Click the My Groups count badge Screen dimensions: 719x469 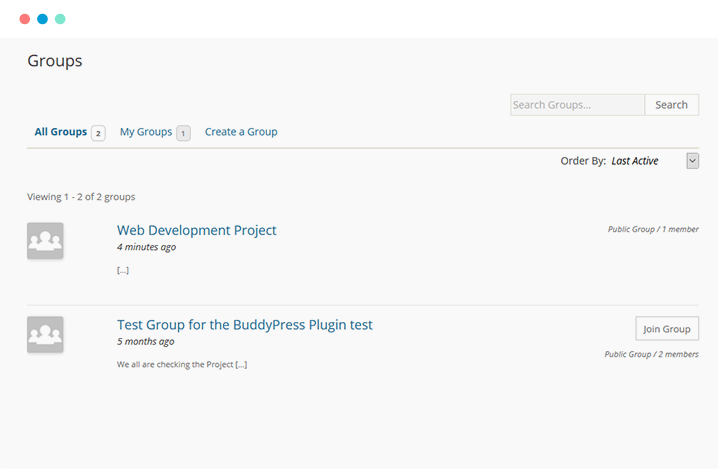click(x=183, y=133)
